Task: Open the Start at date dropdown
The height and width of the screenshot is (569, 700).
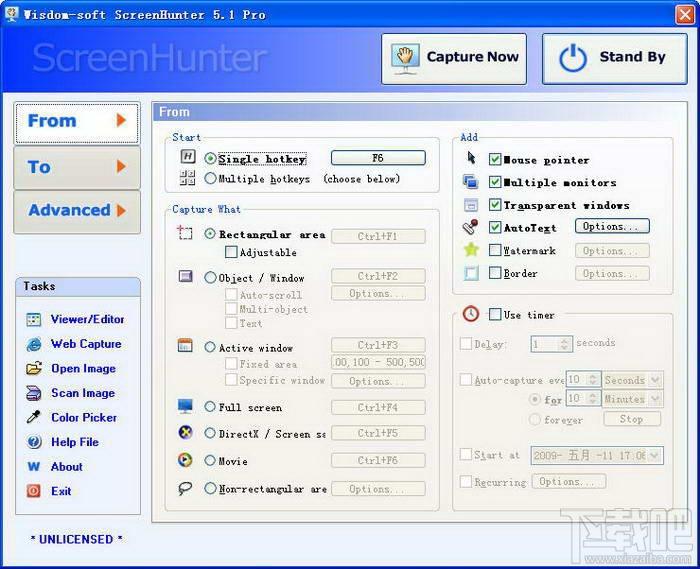Action: pyautogui.click(x=655, y=455)
